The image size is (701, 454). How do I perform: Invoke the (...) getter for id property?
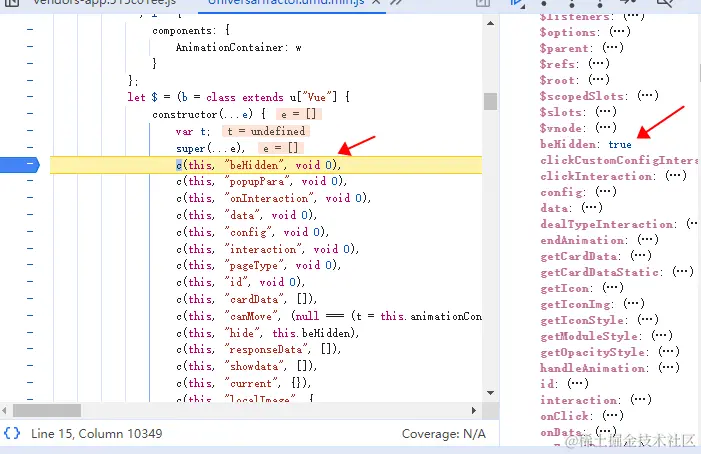tap(578, 383)
